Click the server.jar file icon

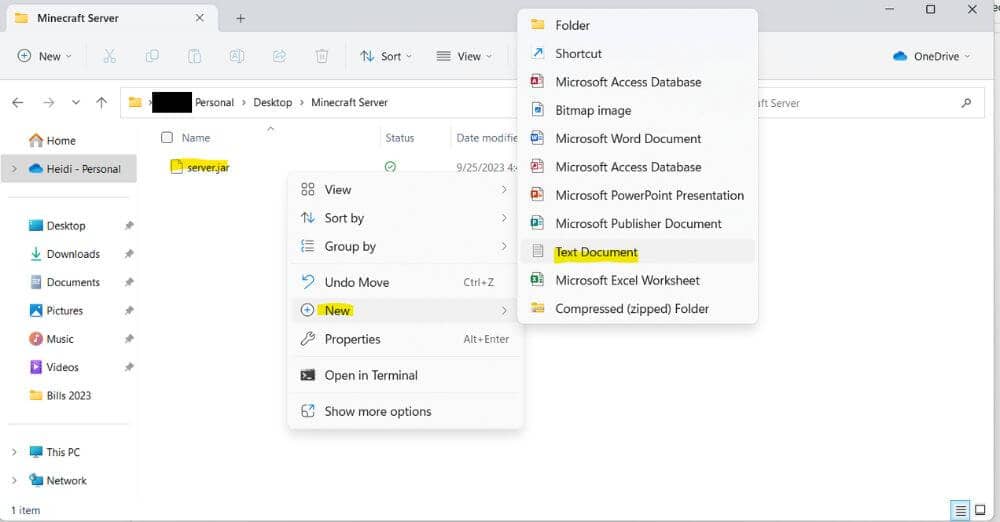[177, 167]
